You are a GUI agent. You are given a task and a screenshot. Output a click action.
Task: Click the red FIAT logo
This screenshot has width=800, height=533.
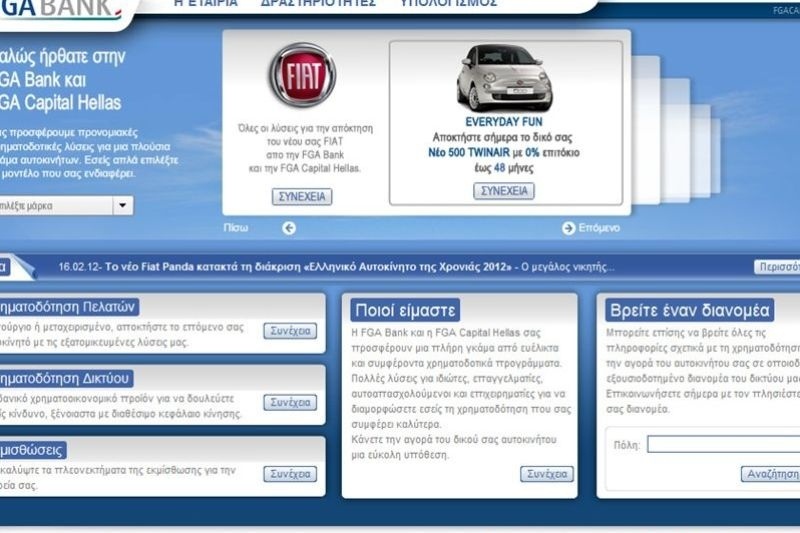[x=303, y=75]
